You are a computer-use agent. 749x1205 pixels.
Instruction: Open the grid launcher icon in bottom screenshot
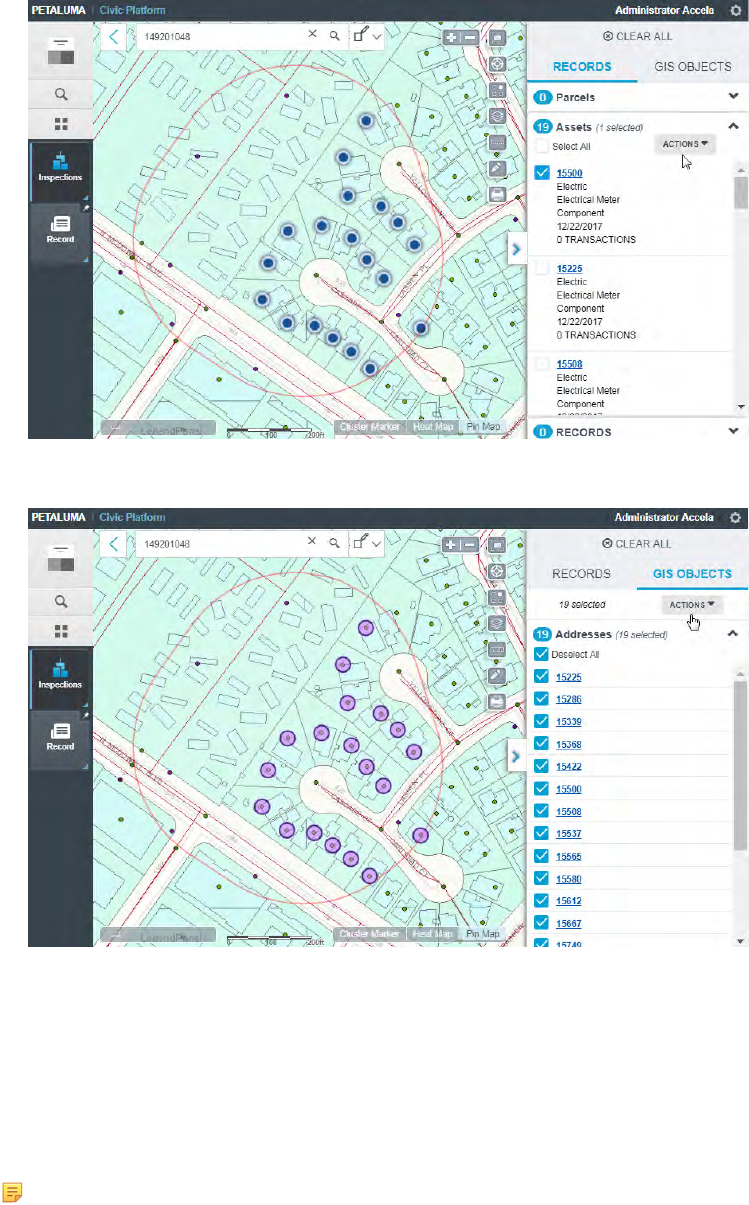pos(61,632)
